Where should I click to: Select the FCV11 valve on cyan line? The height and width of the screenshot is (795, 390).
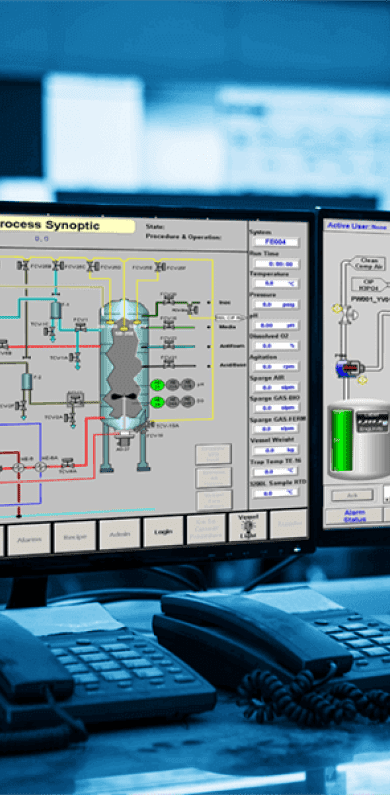coord(80,327)
